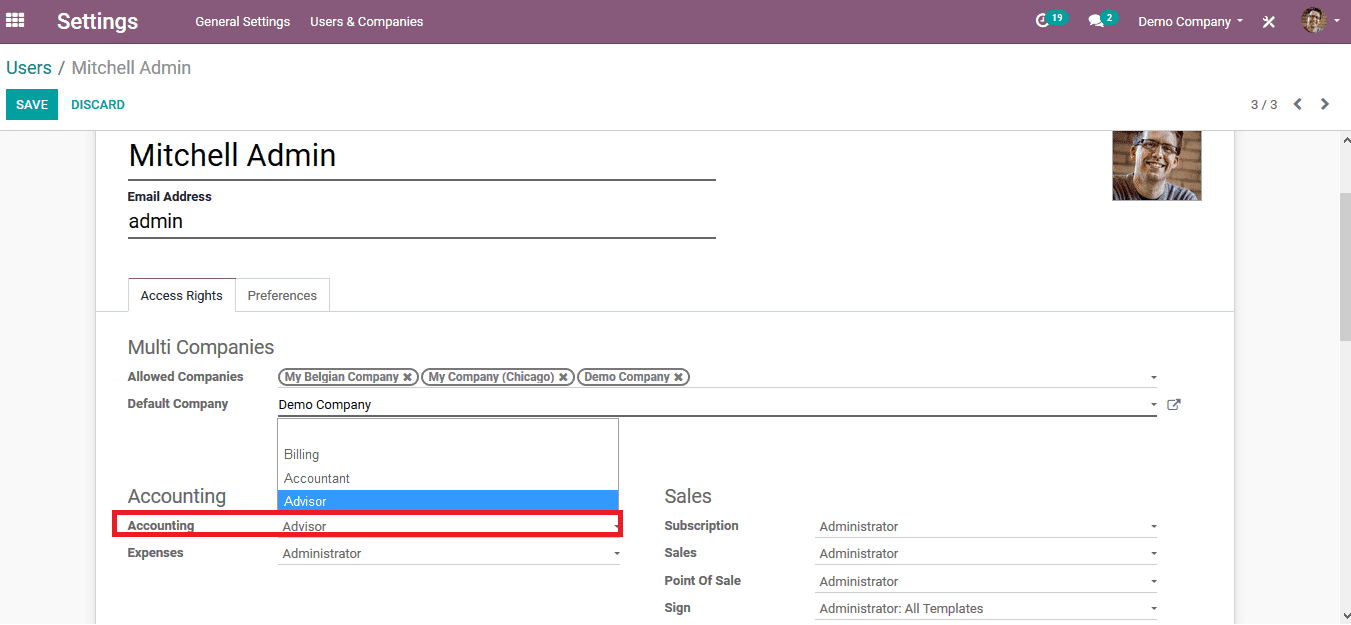Remove My Company (Chicago) tag
This screenshot has width=1351, height=625.
(x=563, y=377)
